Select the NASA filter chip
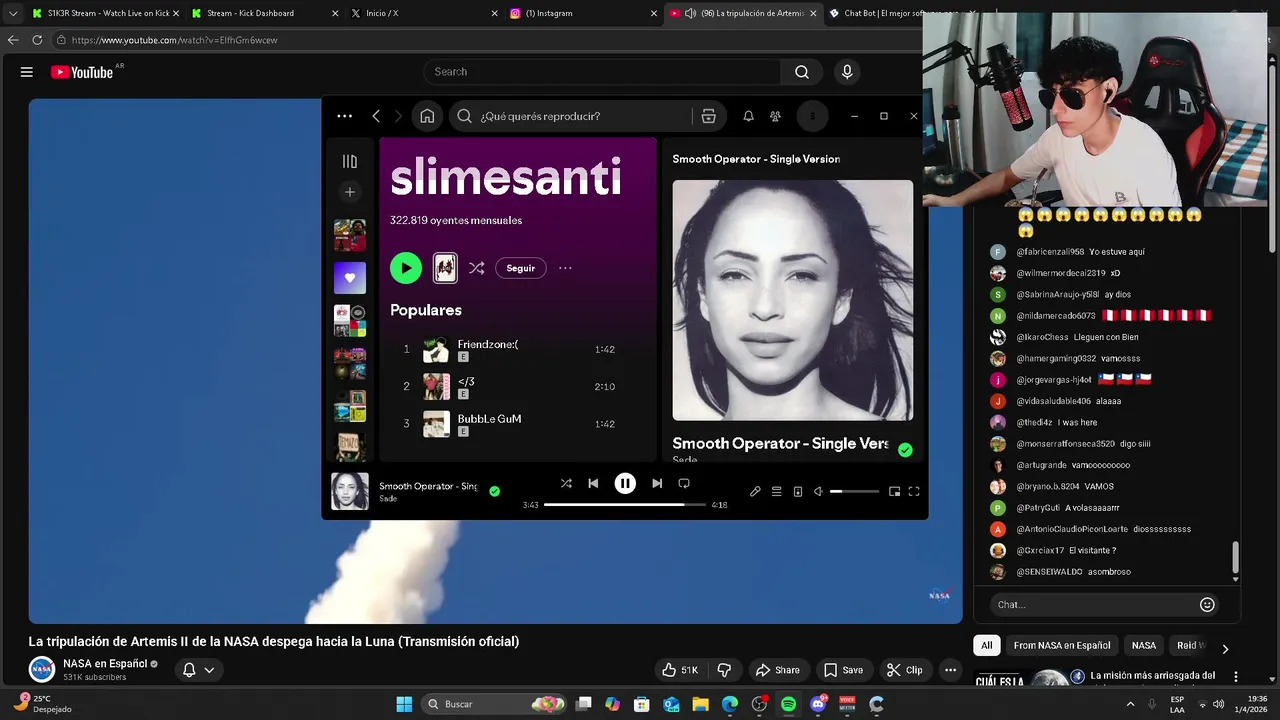 tap(1144, 645)
